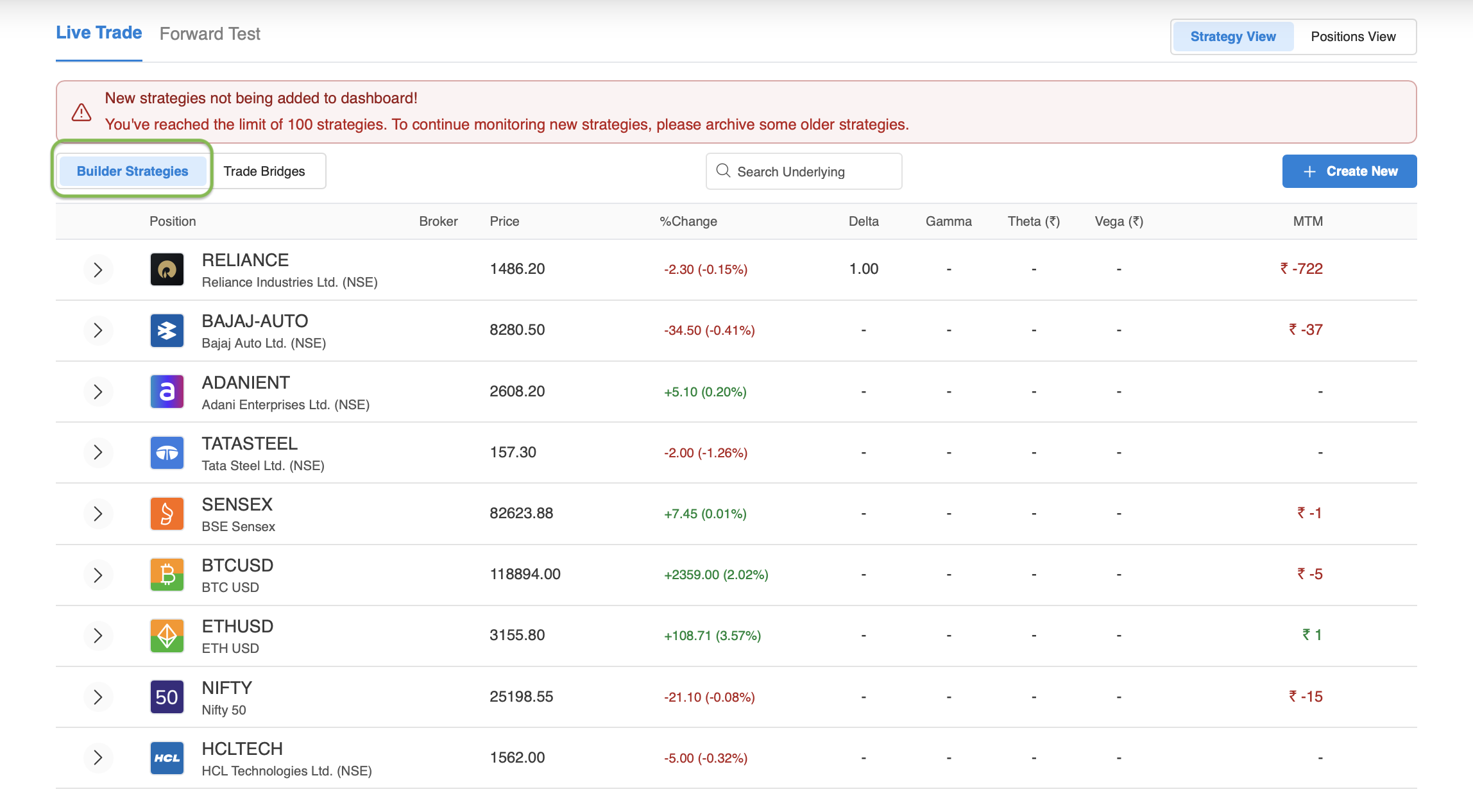Image resolution: width=1473 pixels, height=812 pixels.
Task: Click the BTCUSD symbol name
Action: 237,565
